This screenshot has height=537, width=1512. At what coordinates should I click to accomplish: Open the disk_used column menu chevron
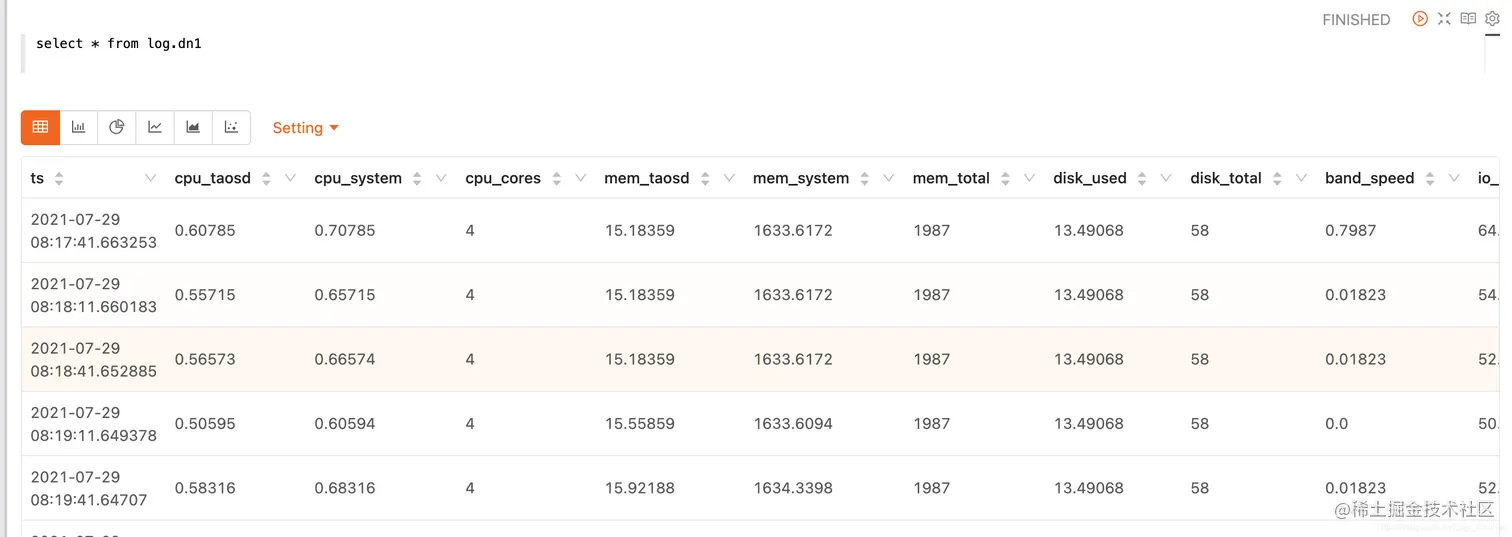tap(1166, 178)
